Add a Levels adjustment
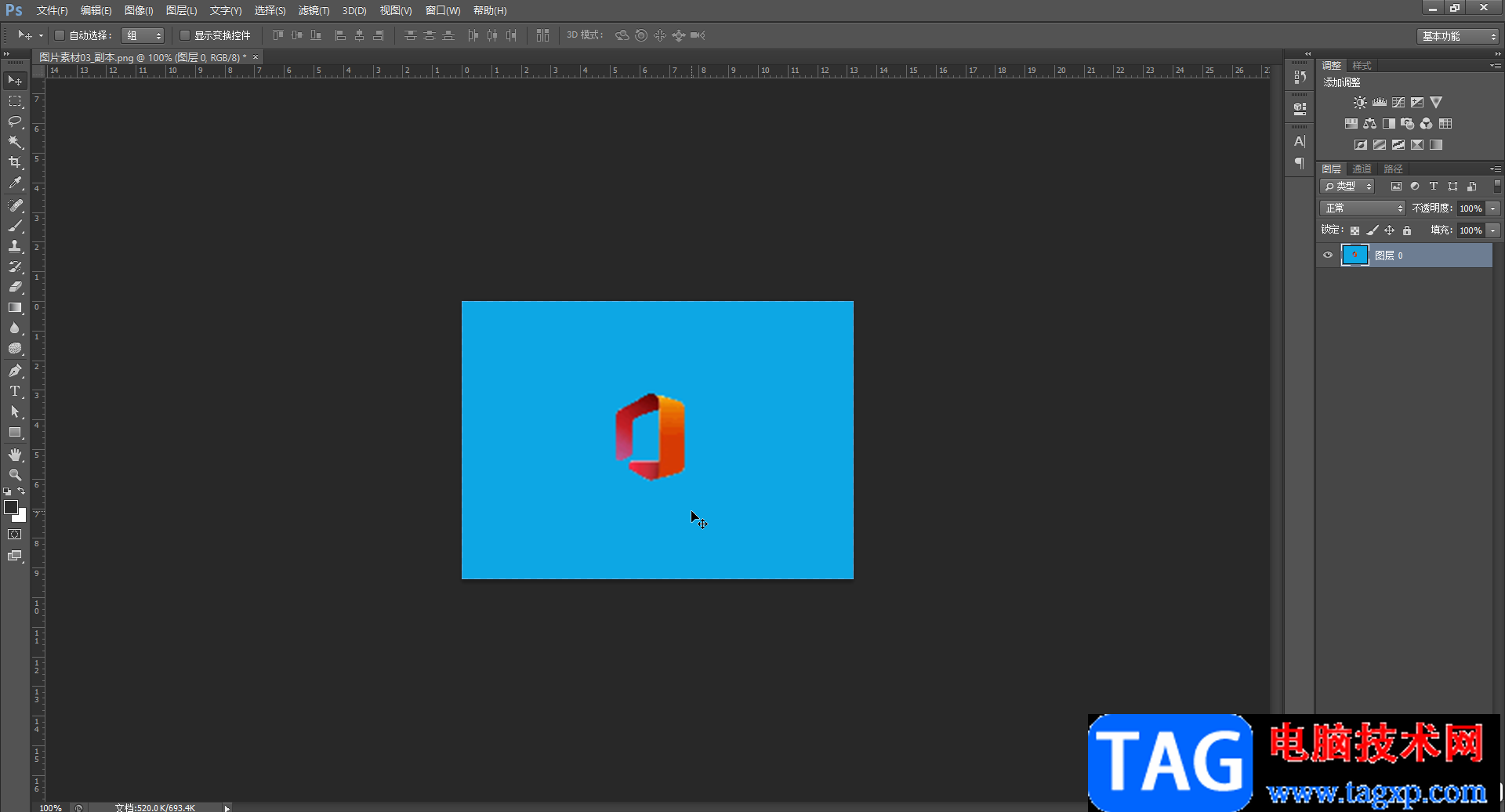The image size is (1505, 812). click(1380, 103)
